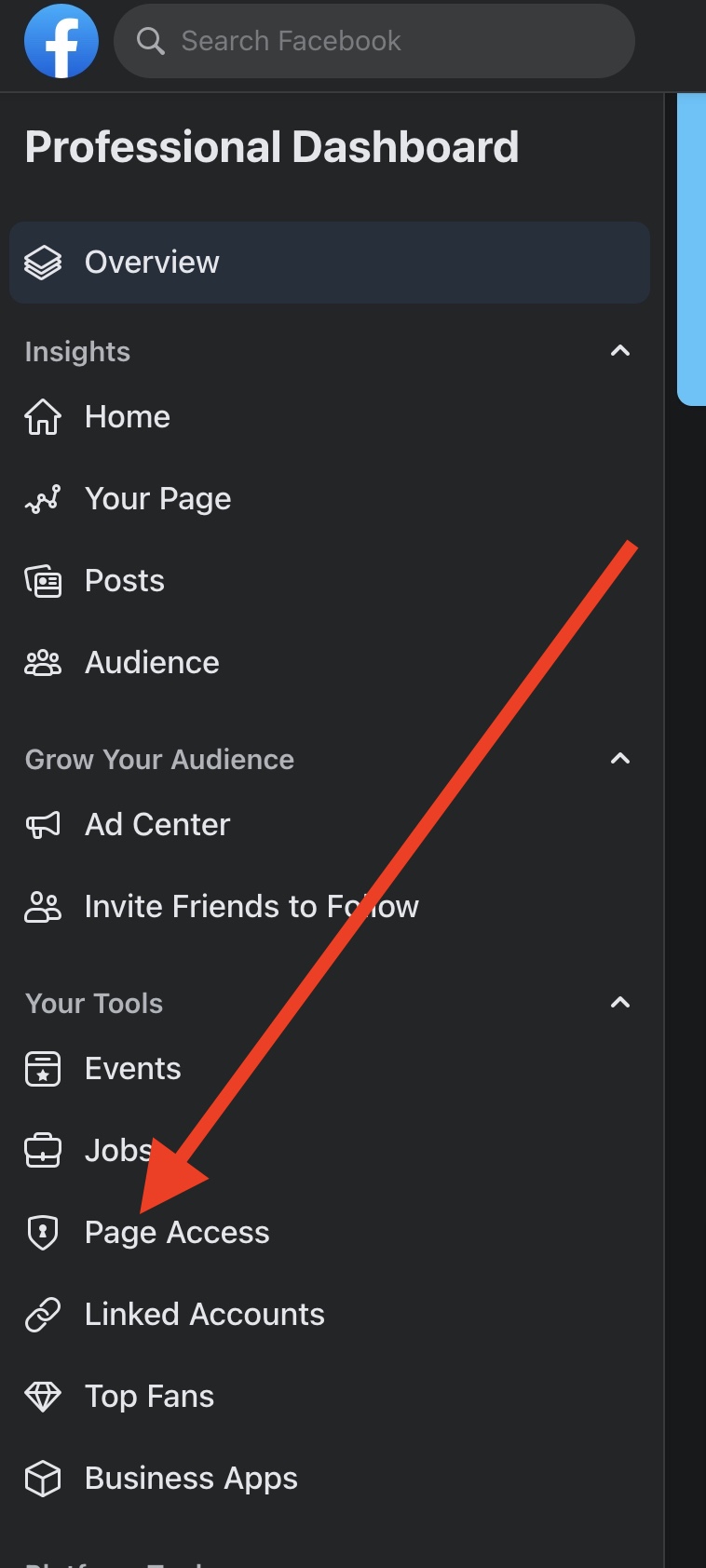Click the Posts icon in sidebar
This screenshot has width=706, height=1568.
coord(43,581)
